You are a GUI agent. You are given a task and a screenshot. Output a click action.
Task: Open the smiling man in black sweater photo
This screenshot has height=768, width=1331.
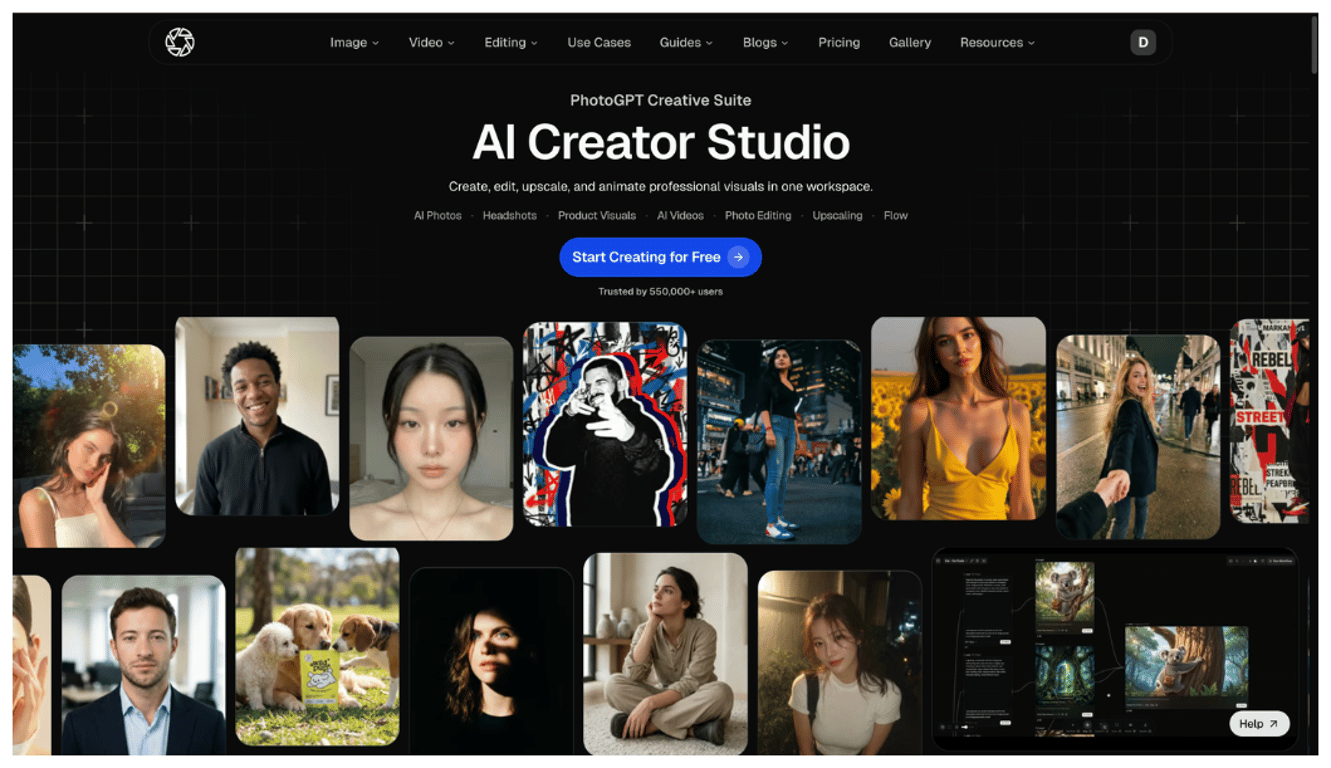pos(257,416)
